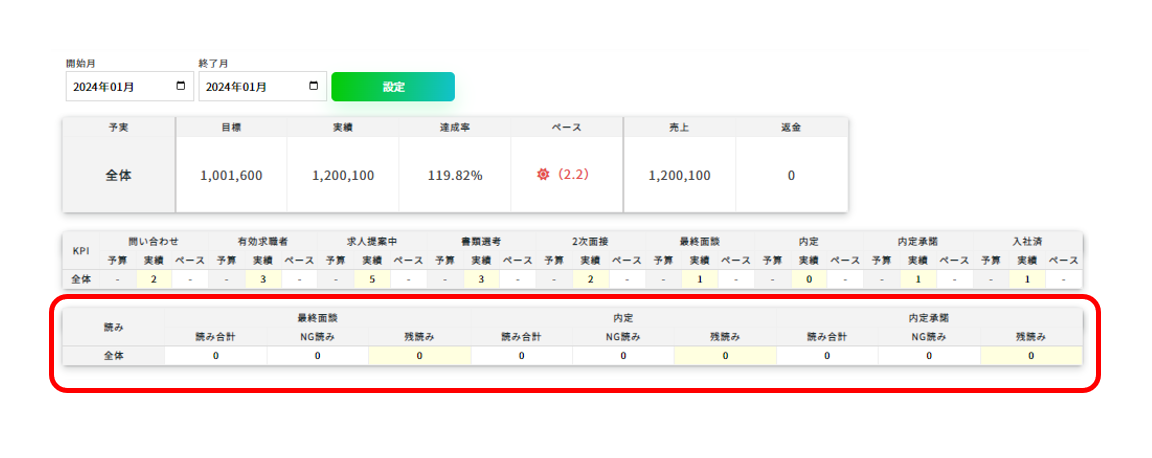Image resolution: width=1152 pixels, height=458 pixels.
Task: Click the 全体 row label in the 読み table
Action: pyautogui.click(x=113, y=356)
